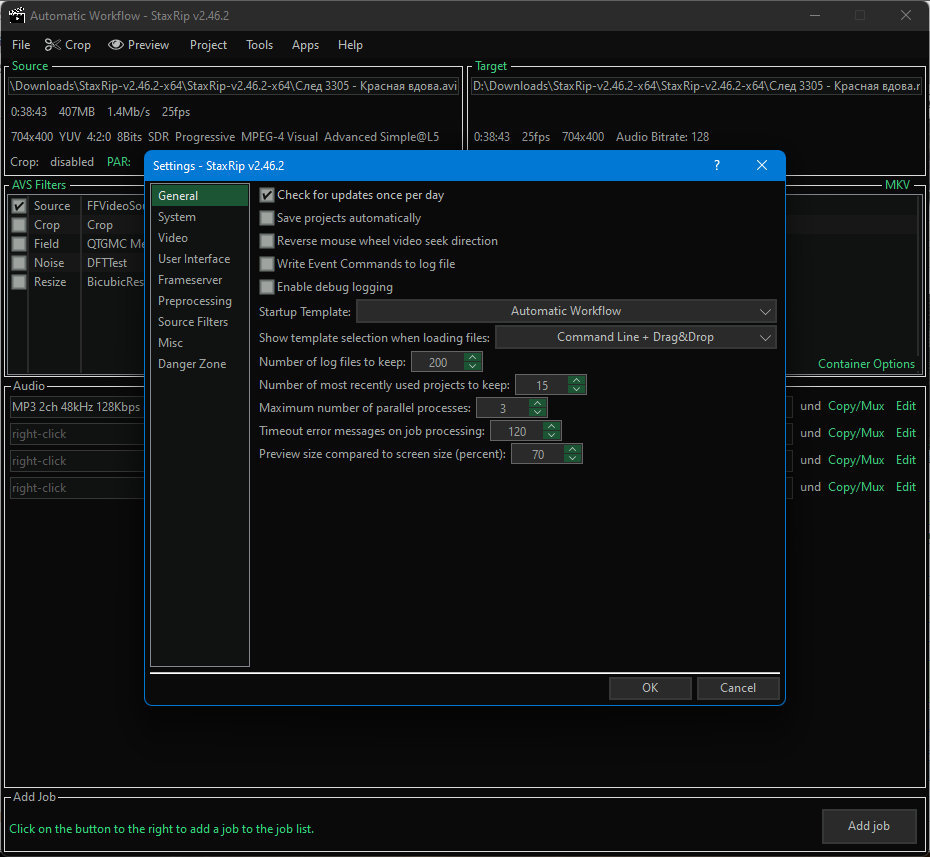
Task: Open Container Options link
Action: [866, 364]
